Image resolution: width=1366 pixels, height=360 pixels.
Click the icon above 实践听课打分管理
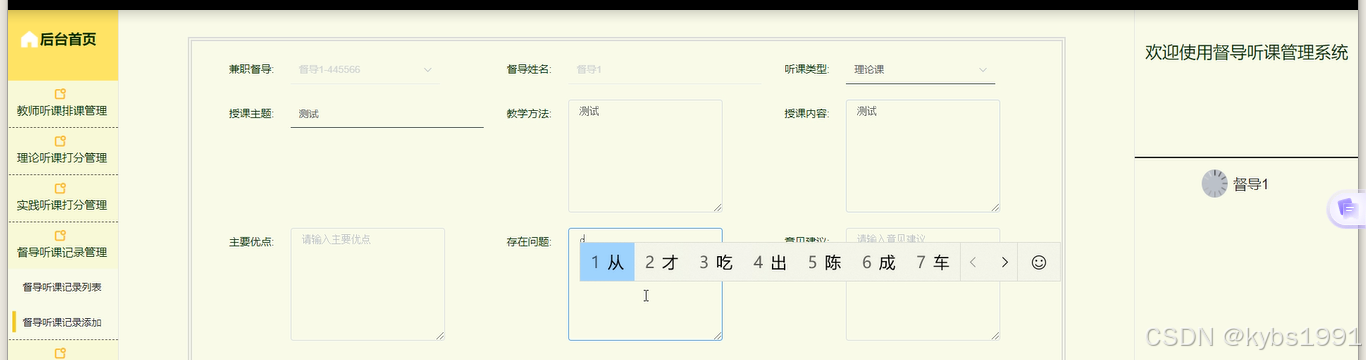[x=61, y=188]
